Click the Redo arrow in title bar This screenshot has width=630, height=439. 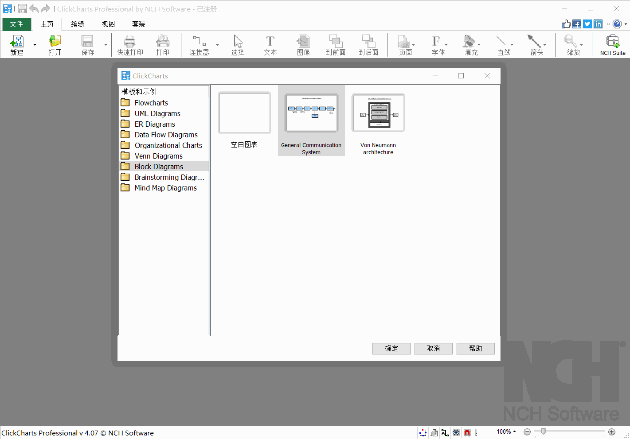(x=45, y=8)
